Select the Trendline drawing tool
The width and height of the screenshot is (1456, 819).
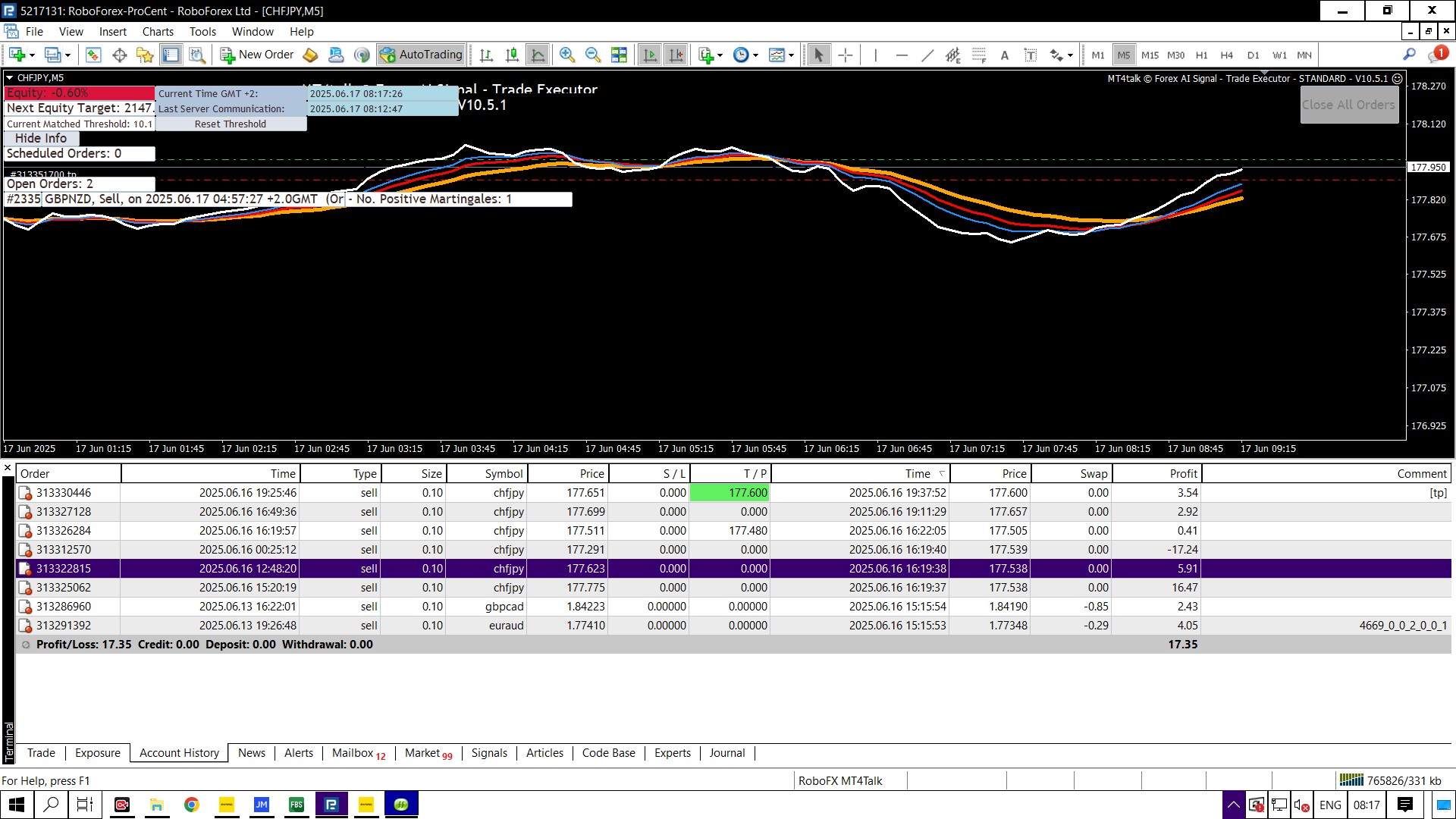tap(927, 55)
